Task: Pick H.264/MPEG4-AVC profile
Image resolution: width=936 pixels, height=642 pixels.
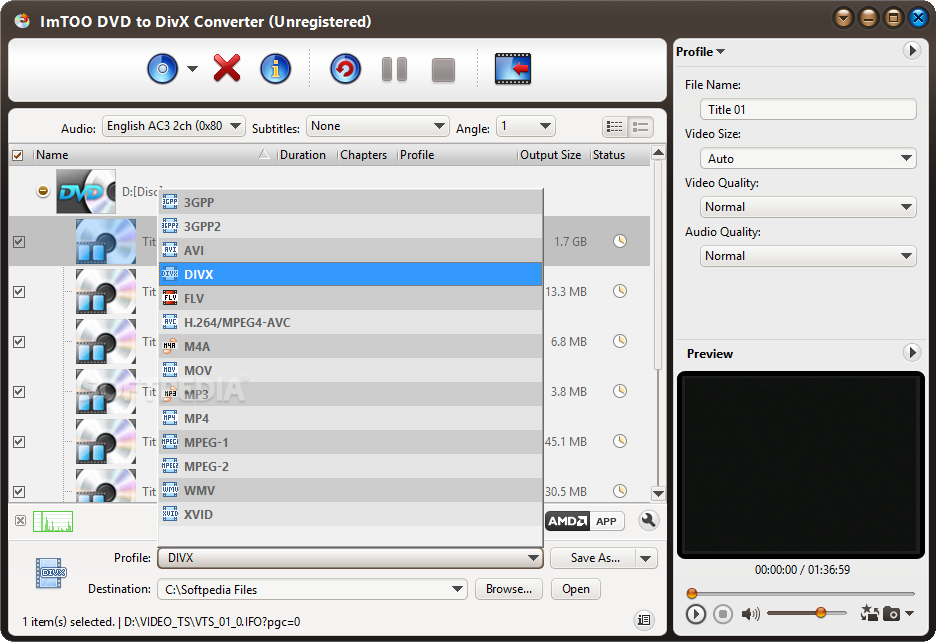Action: (x=351, y=322)
